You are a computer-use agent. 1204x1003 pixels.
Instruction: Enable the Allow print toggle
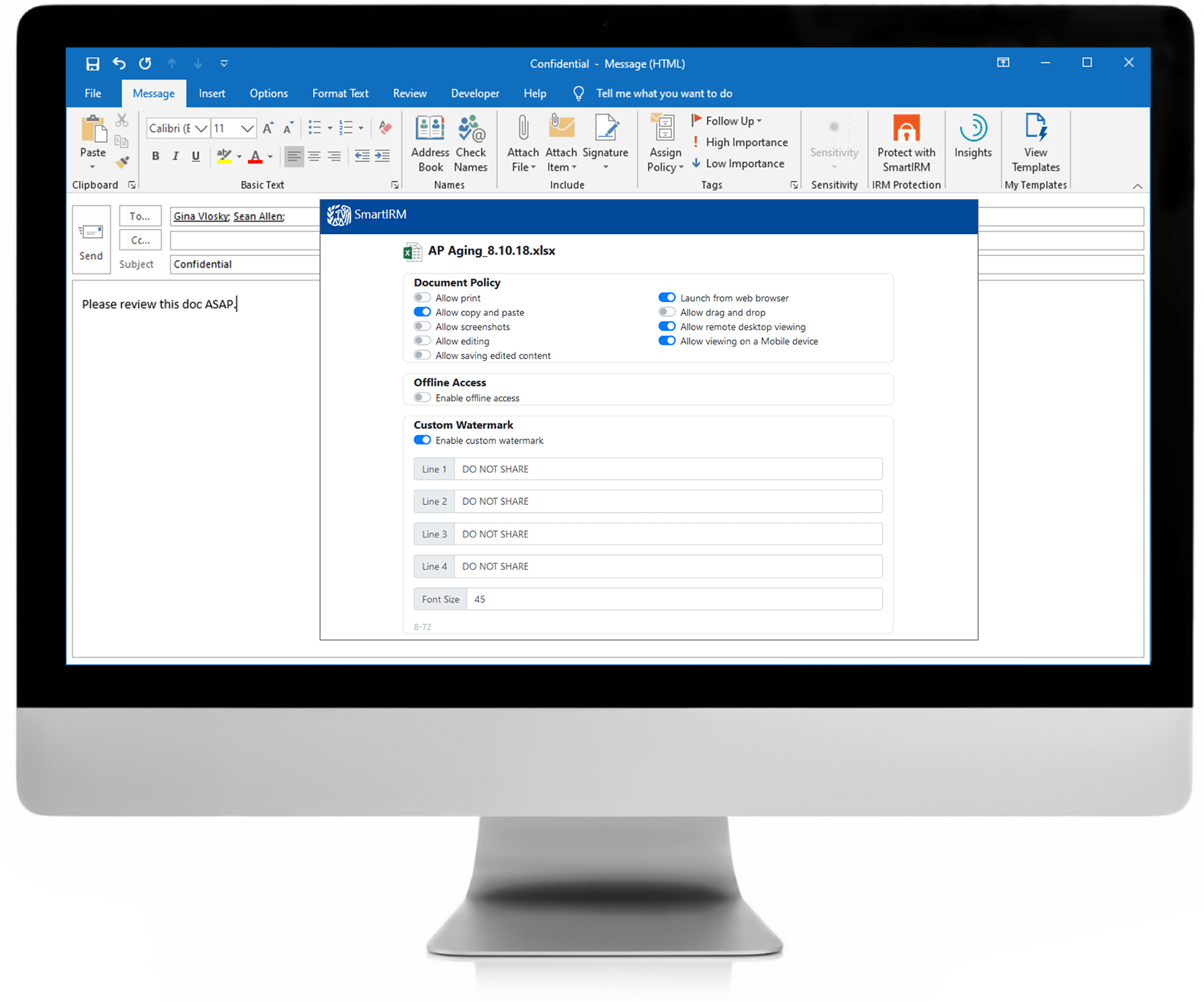(422, 298)
